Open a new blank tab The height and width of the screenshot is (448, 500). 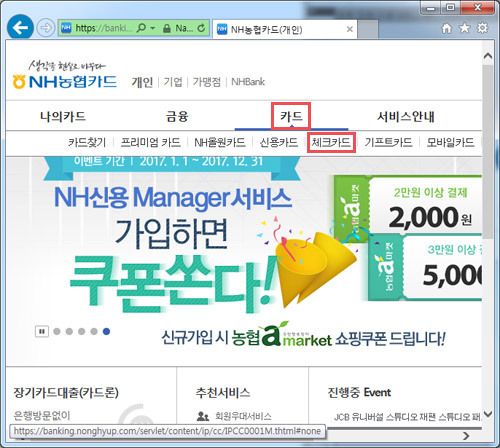pos(368,29)
